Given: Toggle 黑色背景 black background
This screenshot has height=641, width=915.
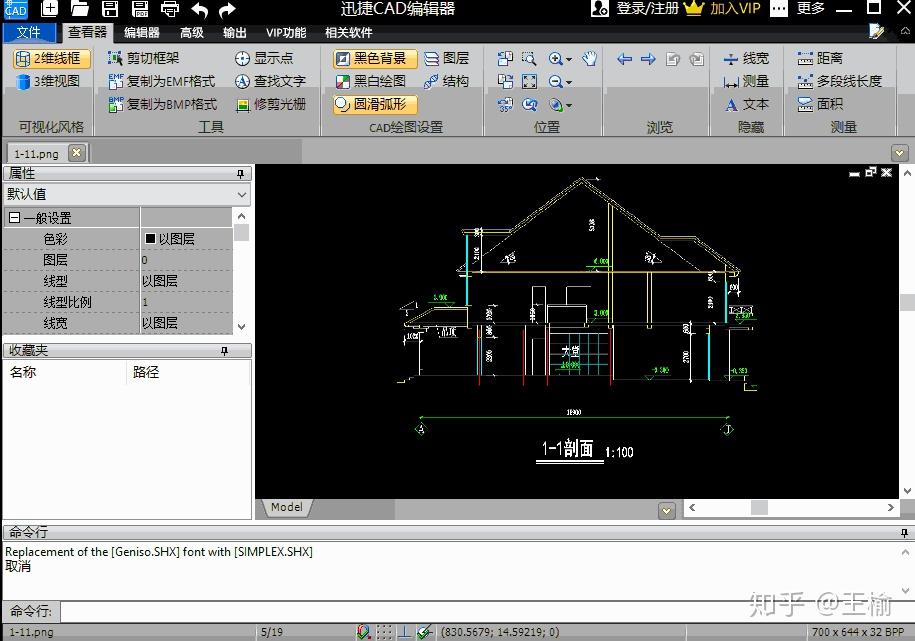Looking at the screenshot, I should click(x=375, y=58).
